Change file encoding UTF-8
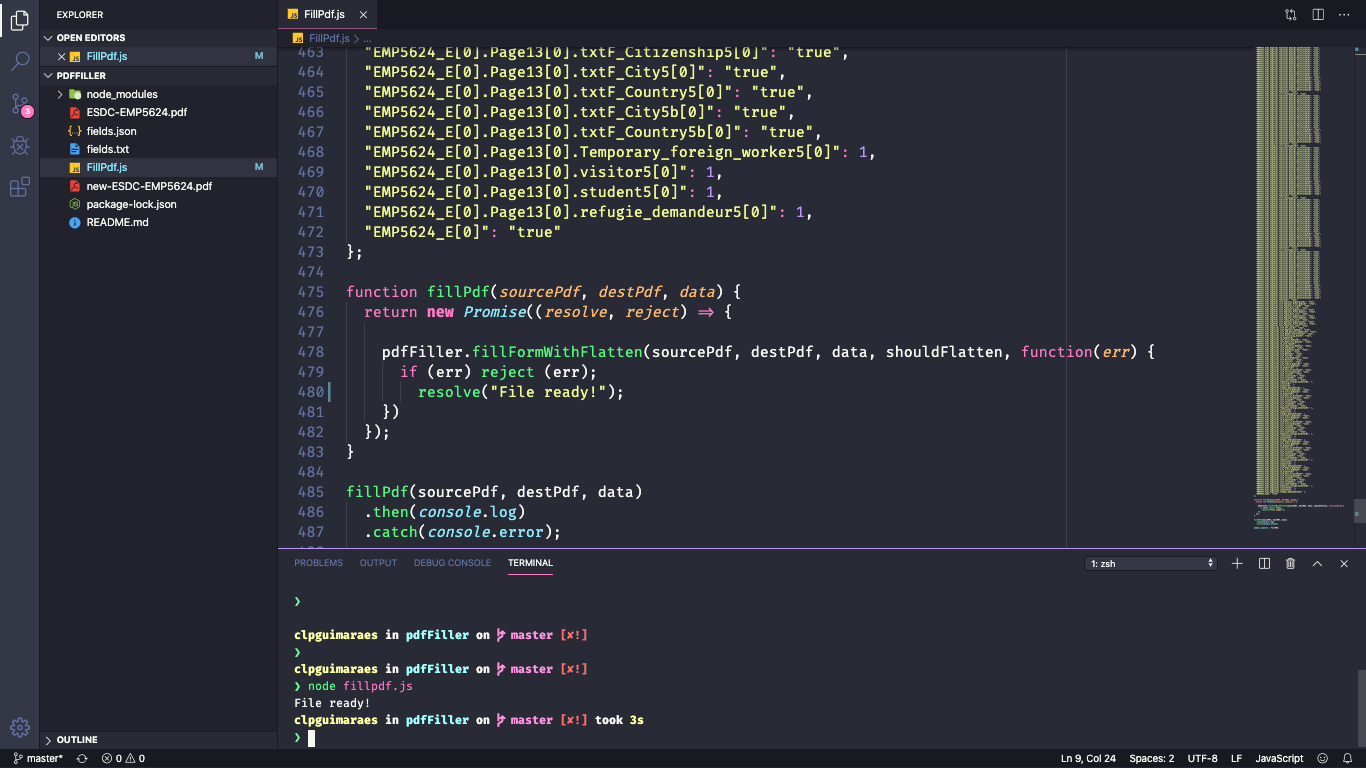The height and width of the screenshot is (768, 1366). pos(1202,759)
